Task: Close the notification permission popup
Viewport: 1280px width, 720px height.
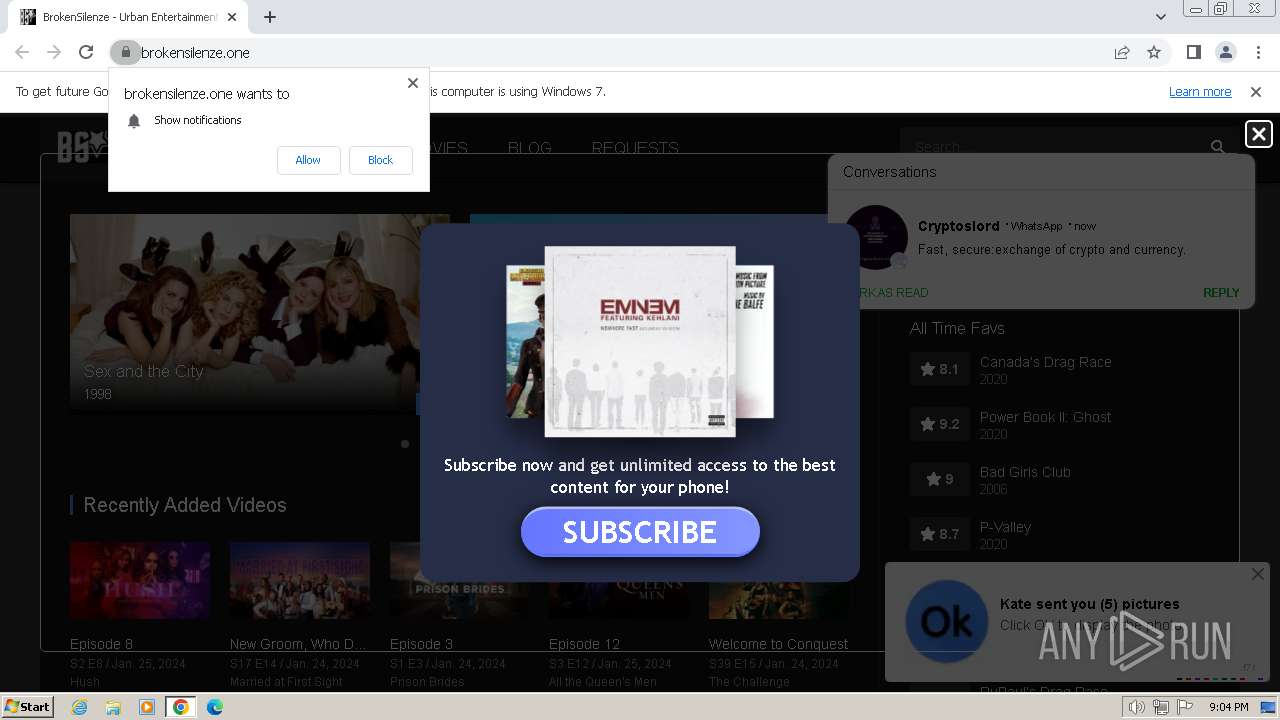Action: pyautogui.click(x=413, y=83)
